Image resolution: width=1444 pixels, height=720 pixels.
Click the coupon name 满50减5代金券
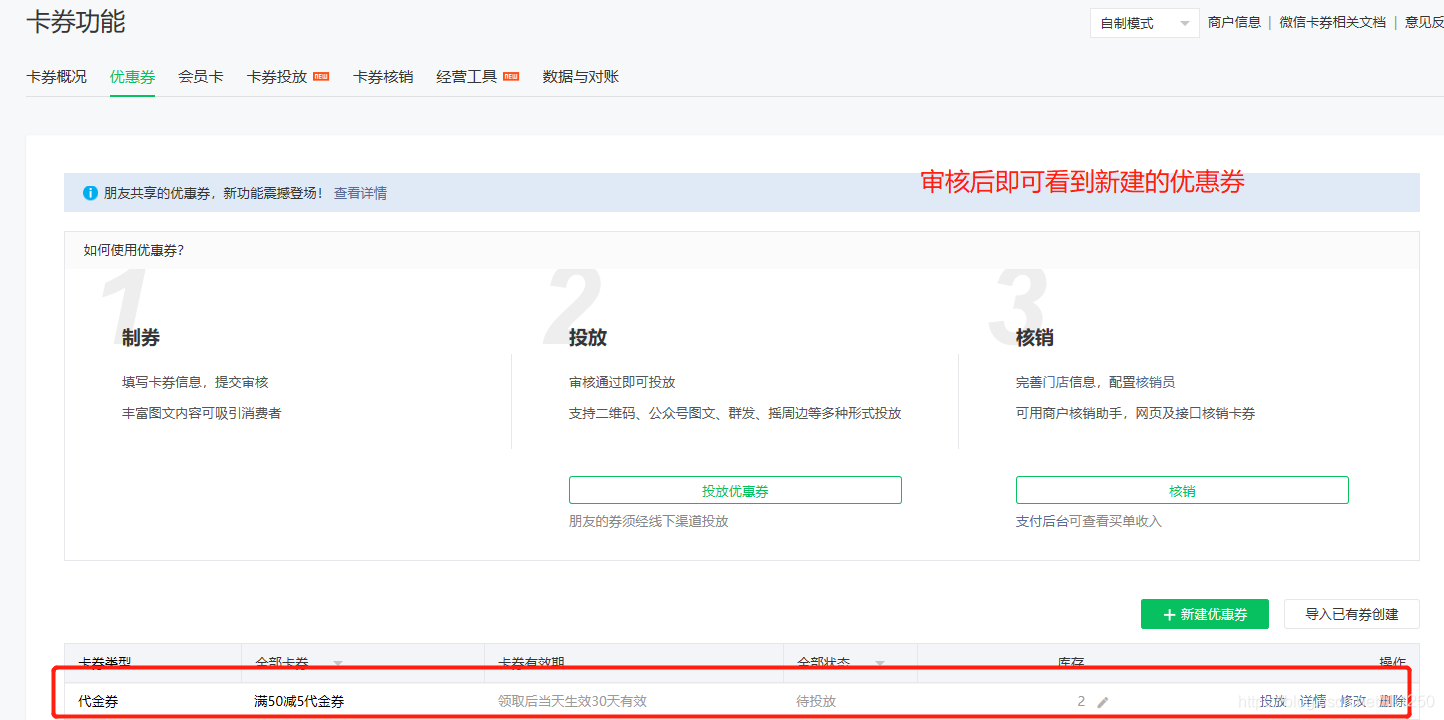coord(299,701)
